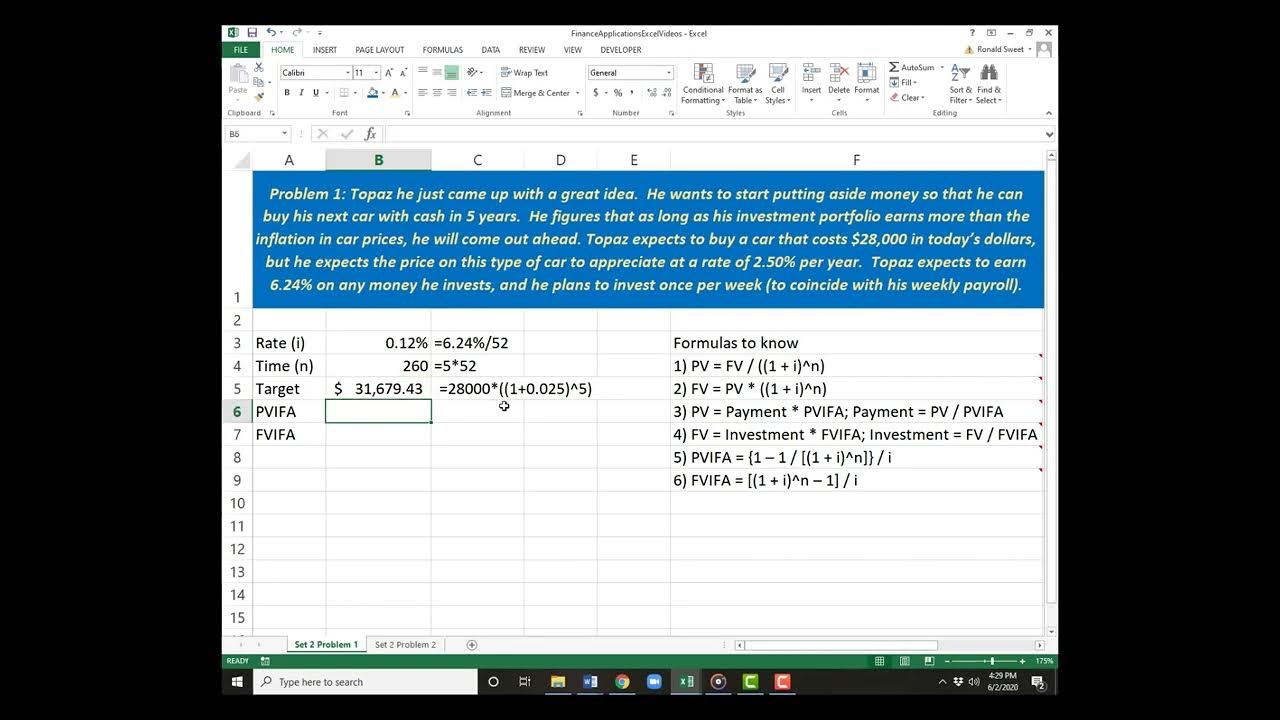Viewport: 1280px width, 720px height.
Task: Click the Increase Indent icon
Action: click(x=485, y=92)
